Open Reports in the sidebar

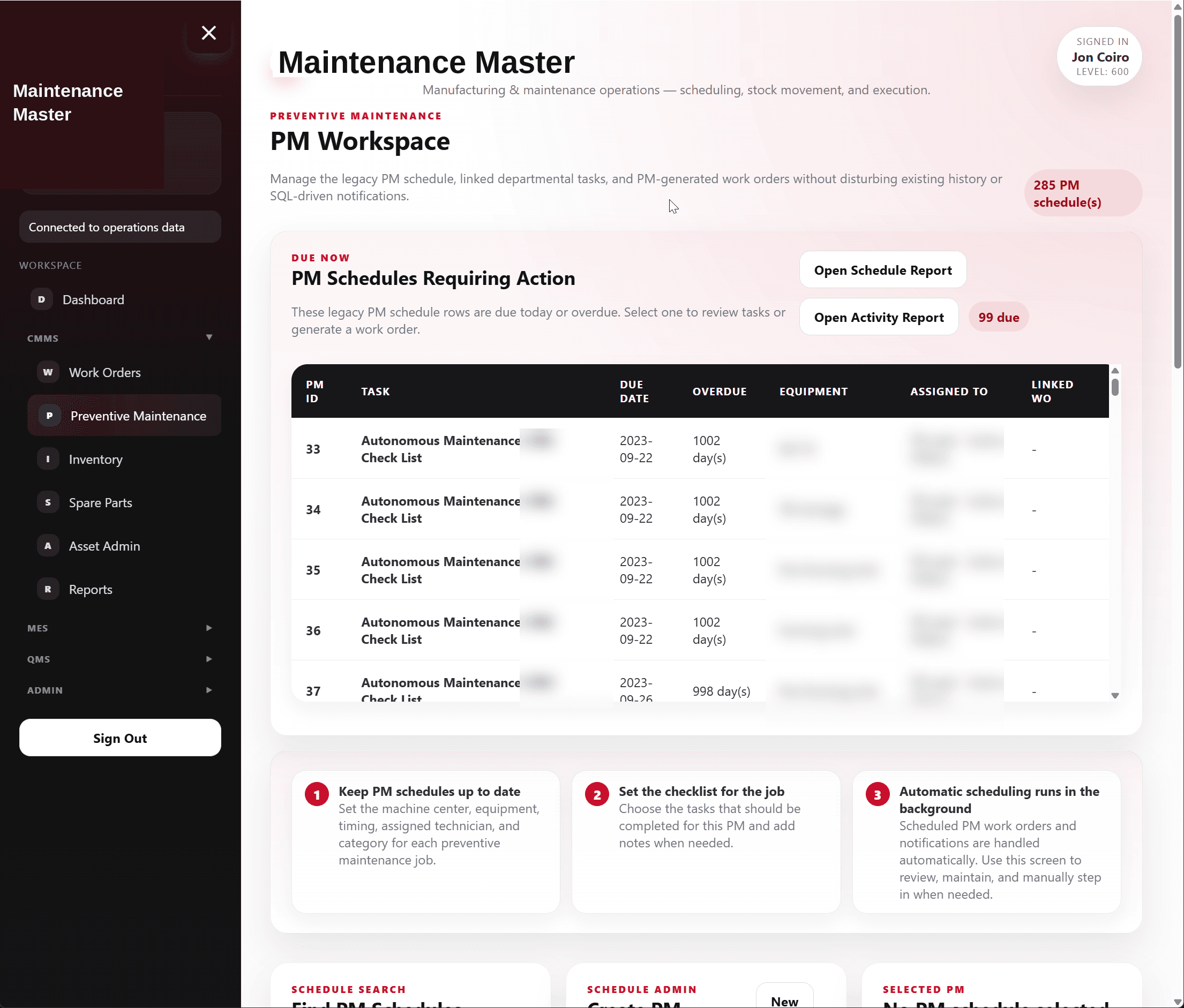point(124,589)
